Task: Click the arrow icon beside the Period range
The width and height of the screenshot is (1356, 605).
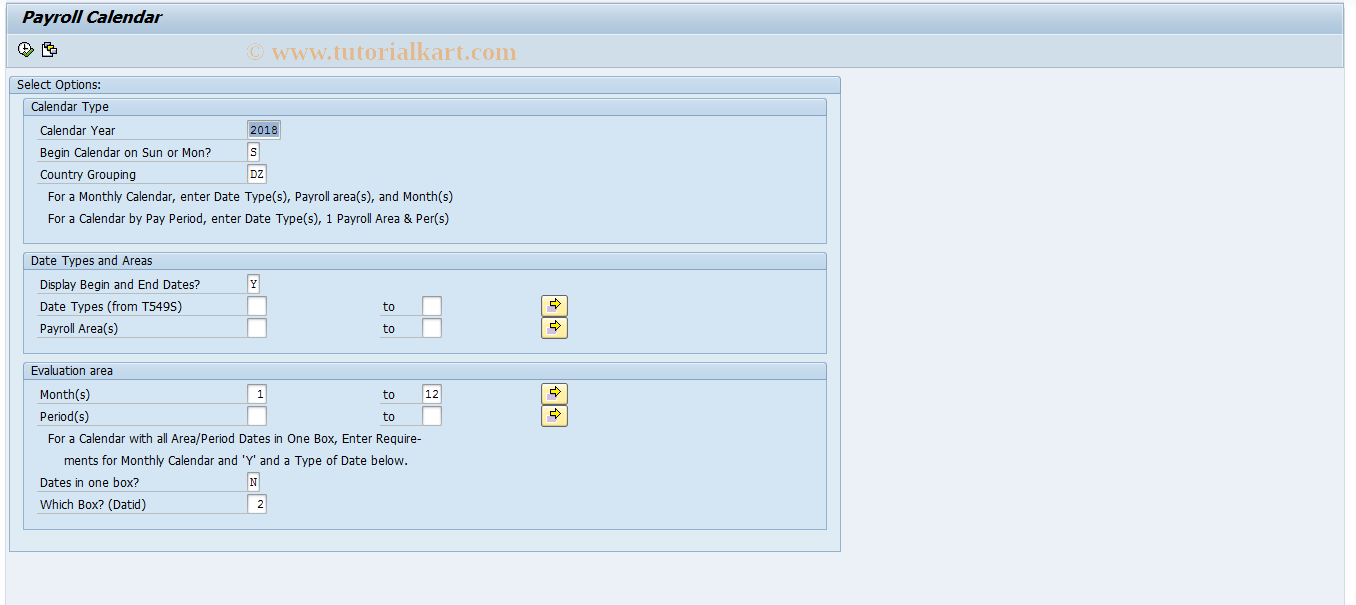Action: (554, 415)
